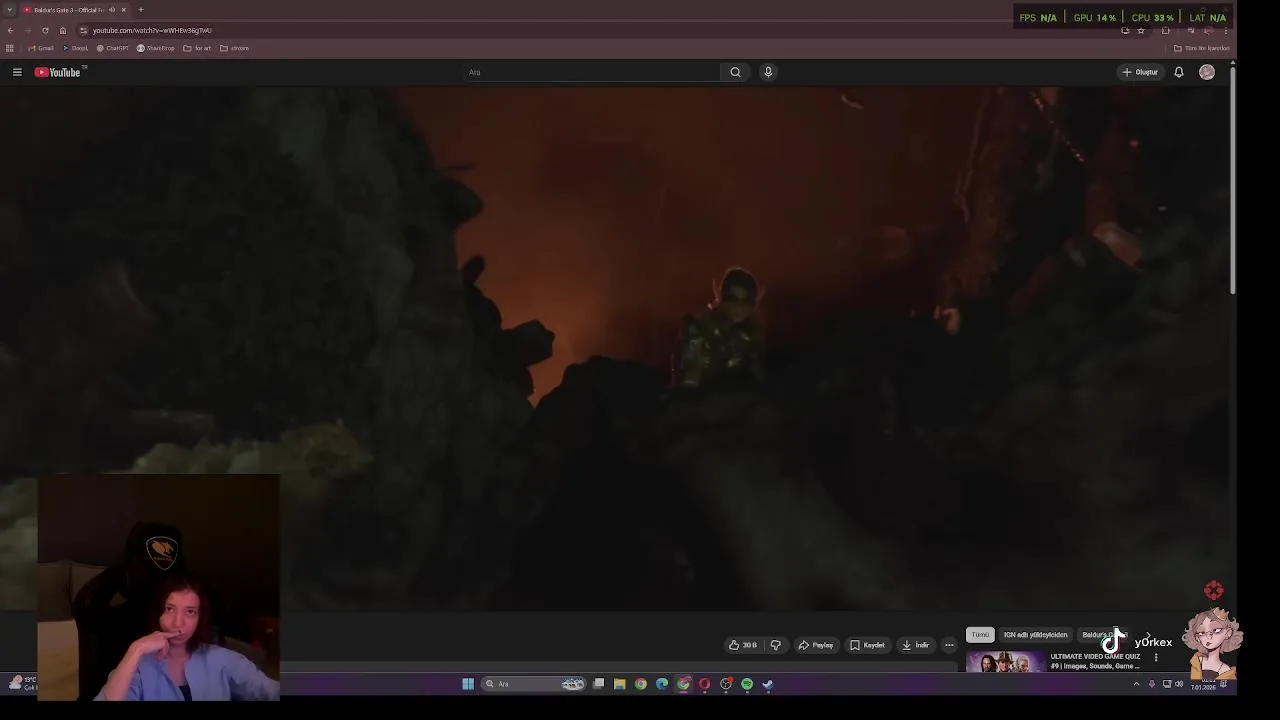
Task: Open the apps grid bookmark shortcut
Action: click(10, 48)
